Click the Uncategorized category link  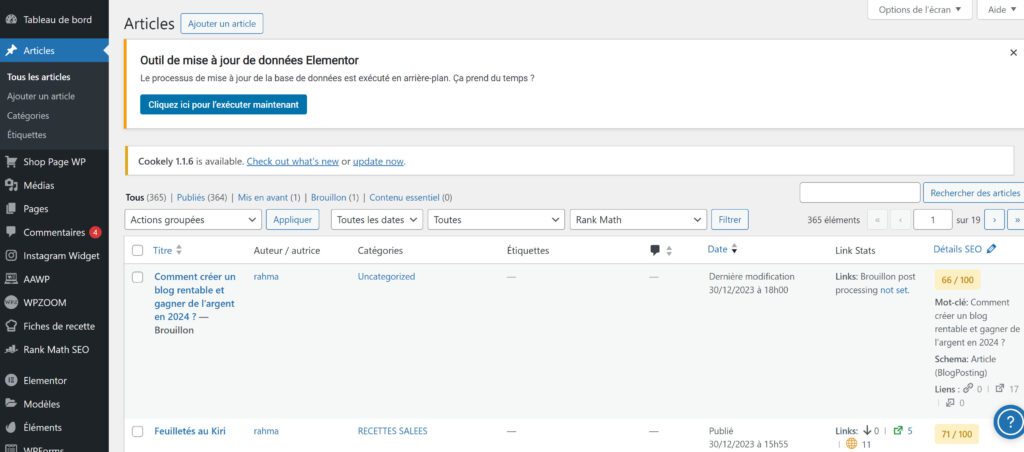click(386, 276)
